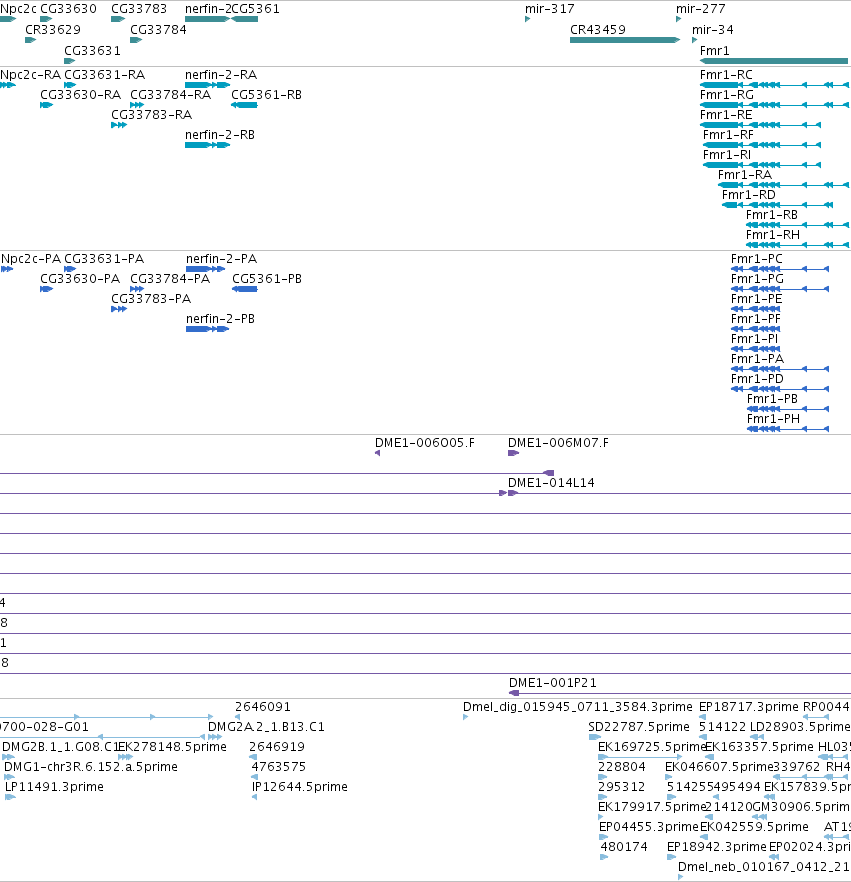Select BAC end DME1-006O05.F
The image size is (851, 882).
point(425,443)
